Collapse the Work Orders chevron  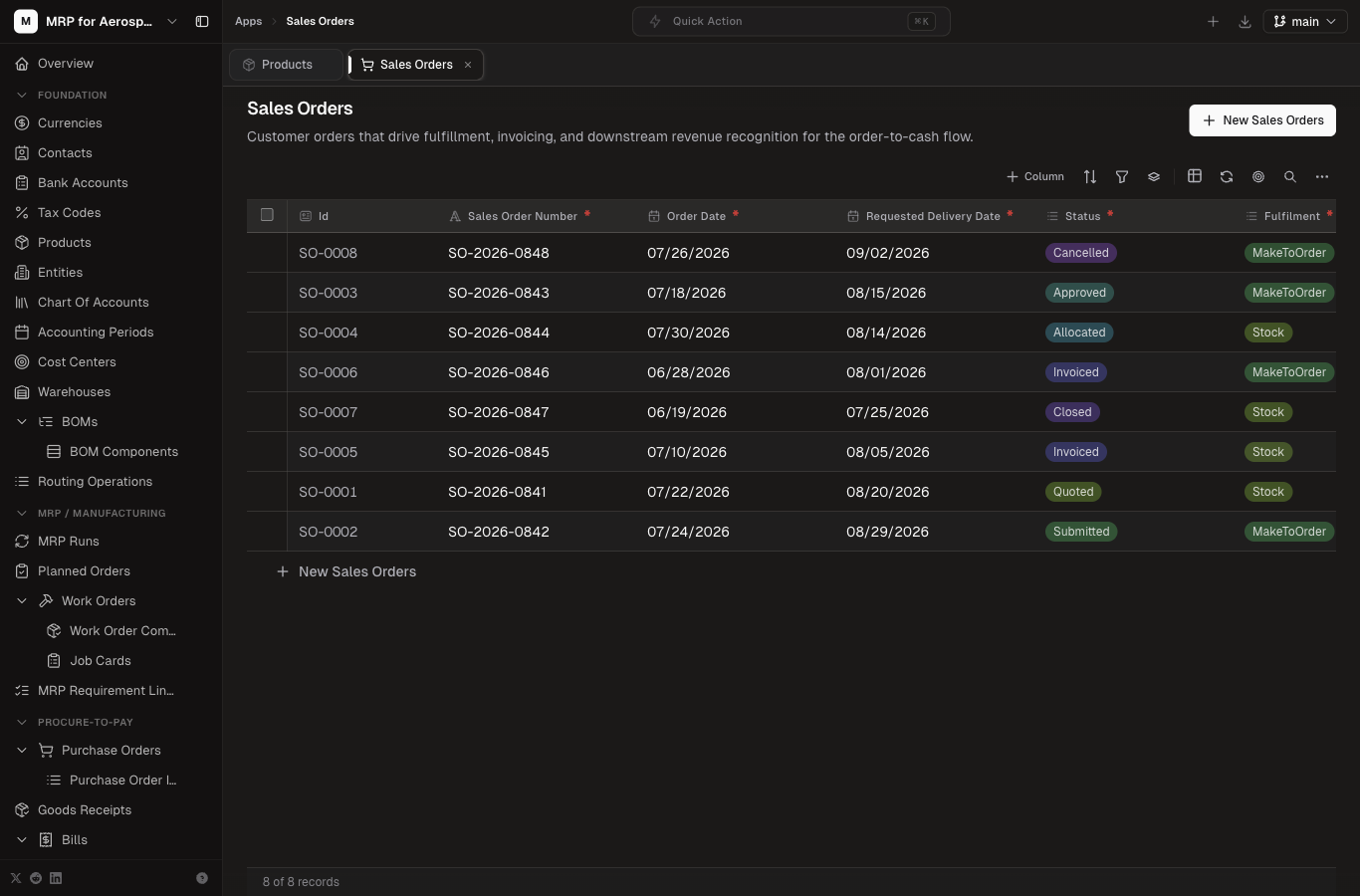click(22, 601)
